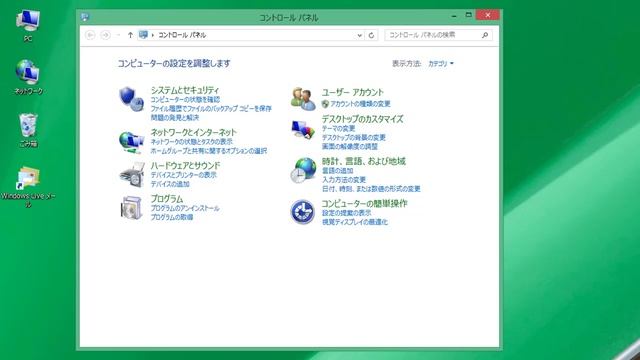The width and height of the screenshot is (640, 360).
Task: Click the ハードウェアとサウンド heading link
Action: [x=185, y=166]
